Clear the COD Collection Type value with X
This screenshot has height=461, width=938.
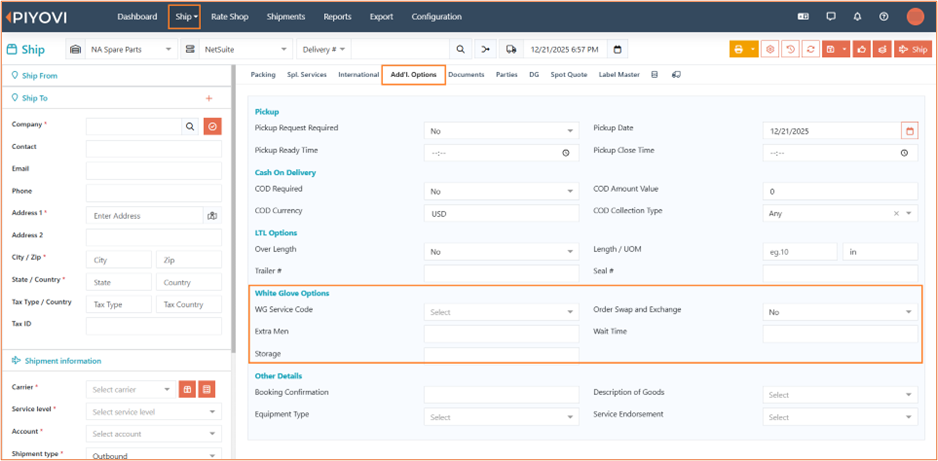tap(896, 213)
